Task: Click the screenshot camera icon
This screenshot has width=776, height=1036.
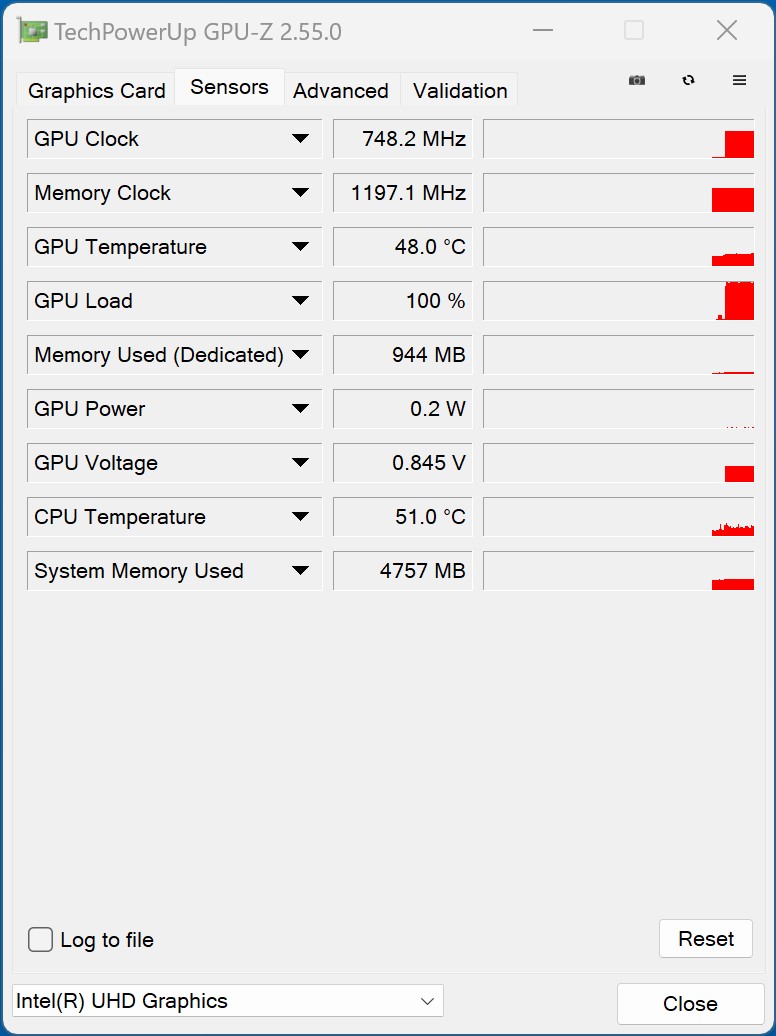Action: coord(637,81)
